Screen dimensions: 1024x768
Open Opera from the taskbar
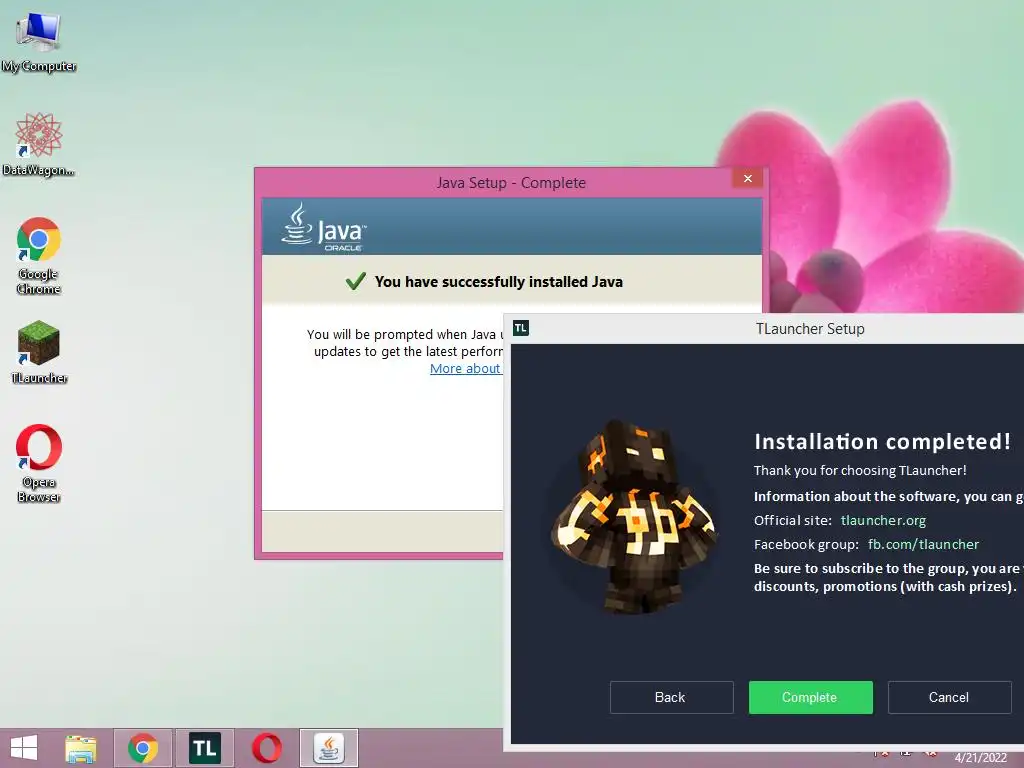[266, 748]
